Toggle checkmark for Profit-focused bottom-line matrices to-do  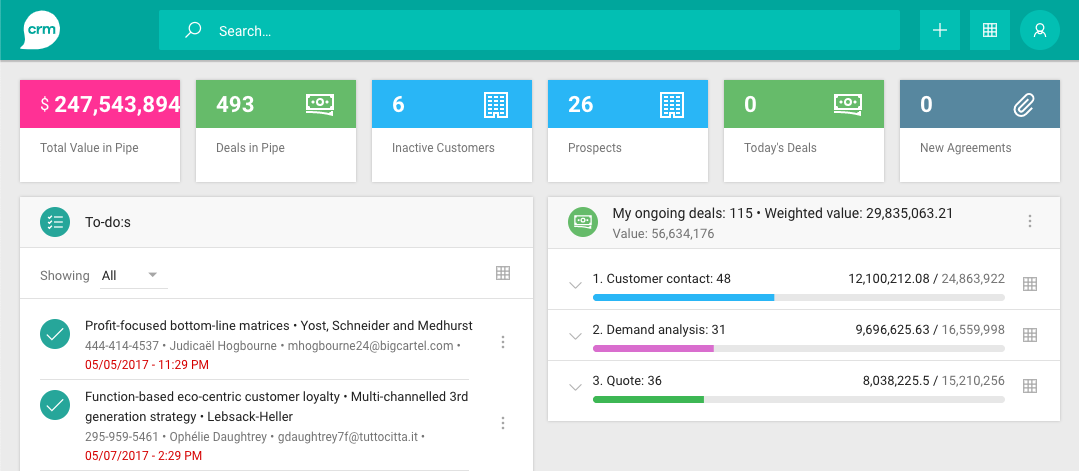55,335
